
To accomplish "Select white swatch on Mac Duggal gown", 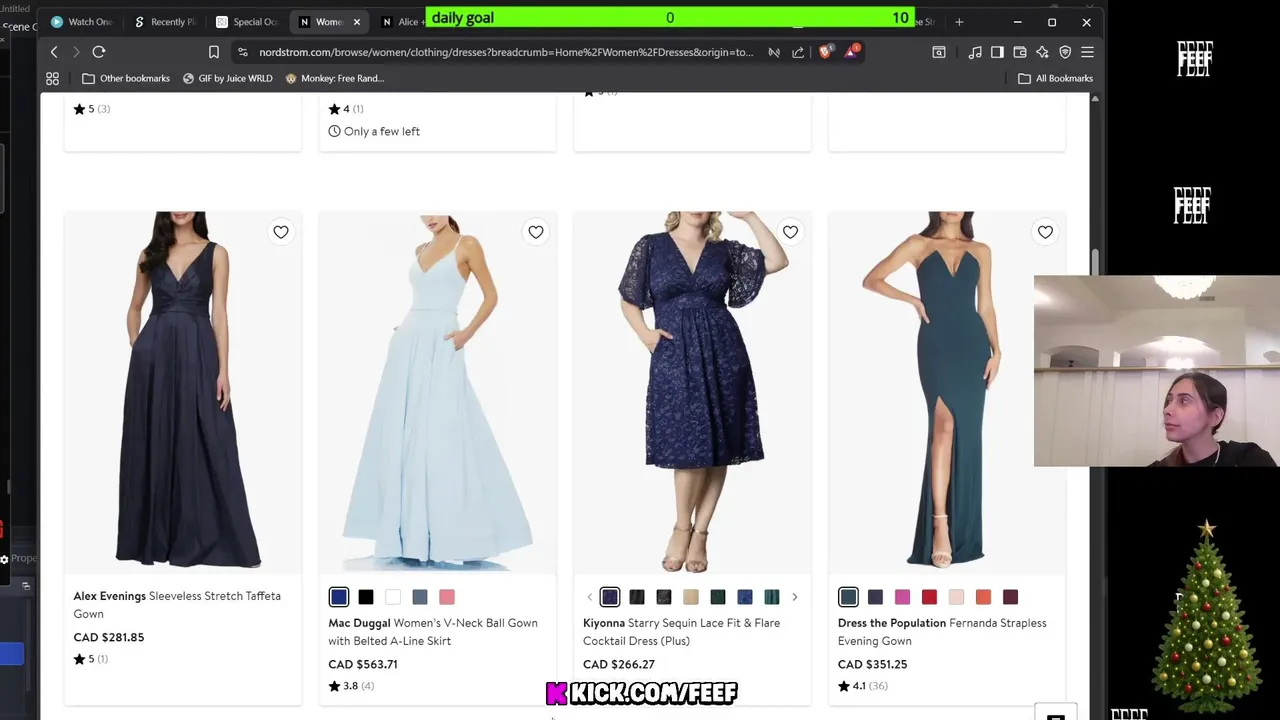I will click(x=393, y=597).
